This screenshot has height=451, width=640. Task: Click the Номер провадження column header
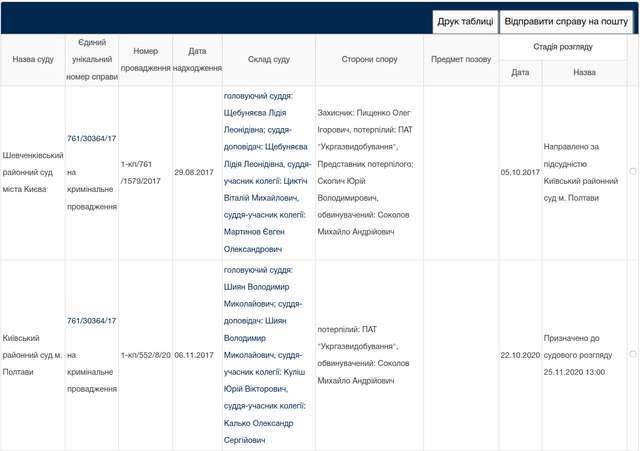(x=145, y=60)
